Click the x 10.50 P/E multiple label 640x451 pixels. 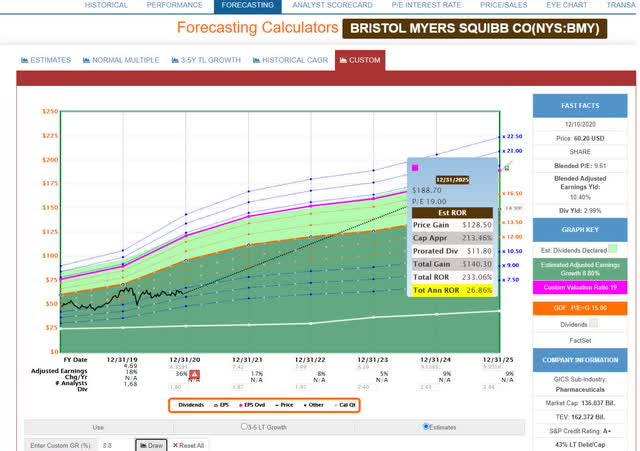click(512, 251)
